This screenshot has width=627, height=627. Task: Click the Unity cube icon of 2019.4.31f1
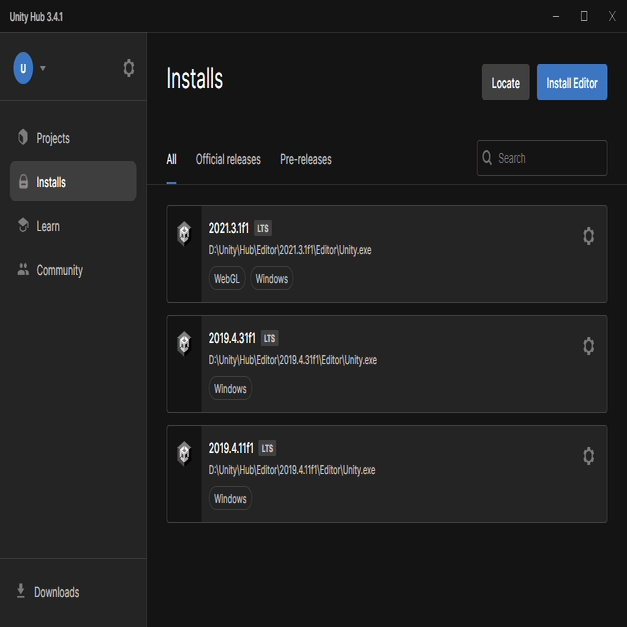pyautogui.click(x=184, y=343)
